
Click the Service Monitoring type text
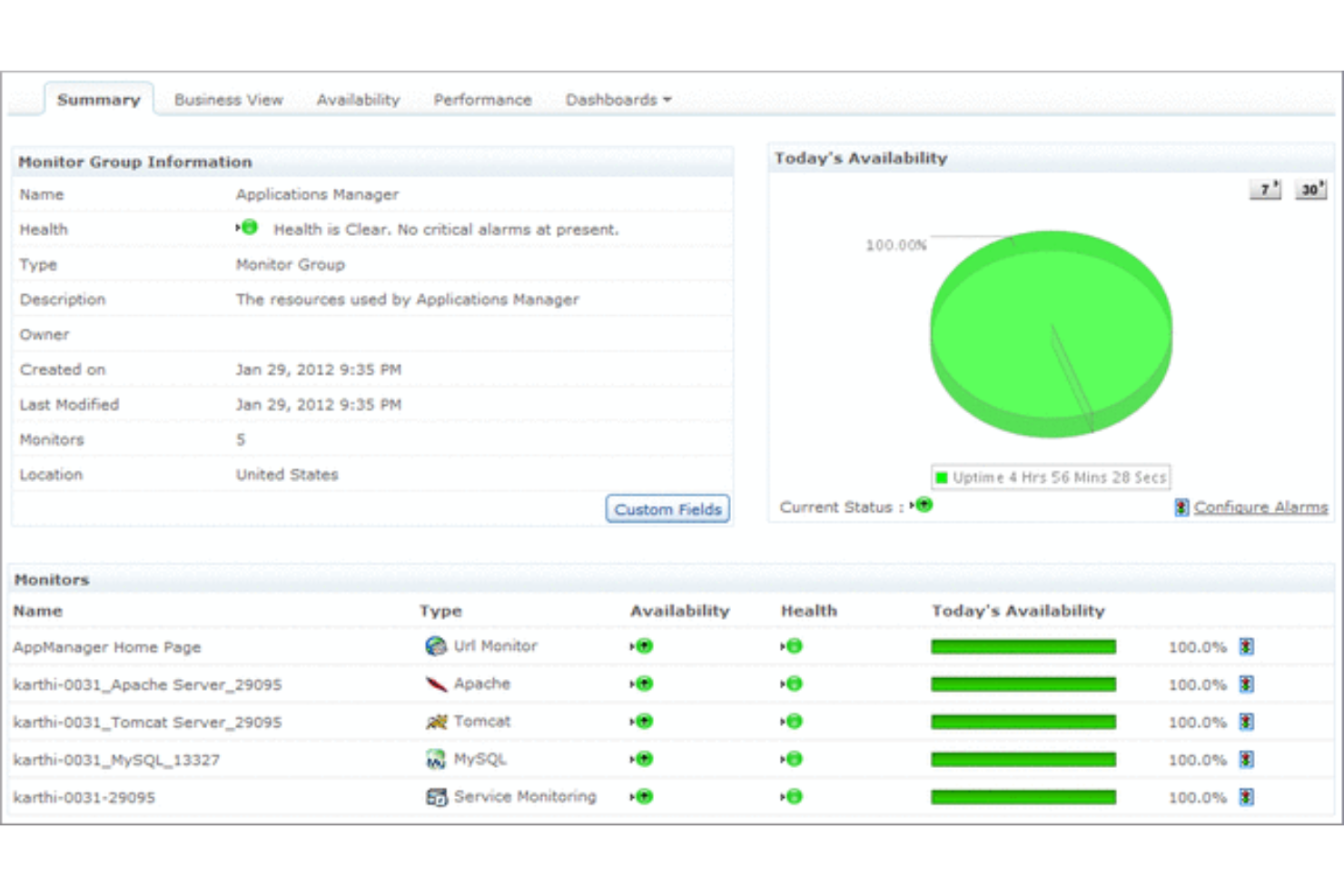[x=525, y=797]
